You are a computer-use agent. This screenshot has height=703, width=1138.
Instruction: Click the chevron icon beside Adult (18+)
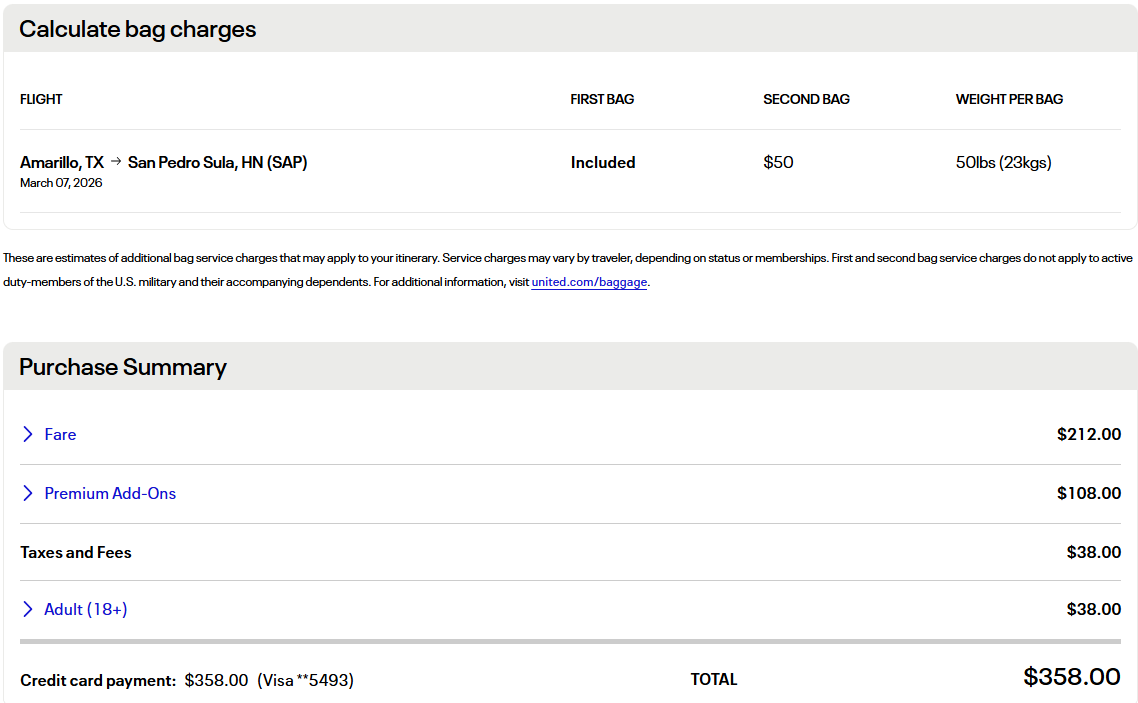27,609
